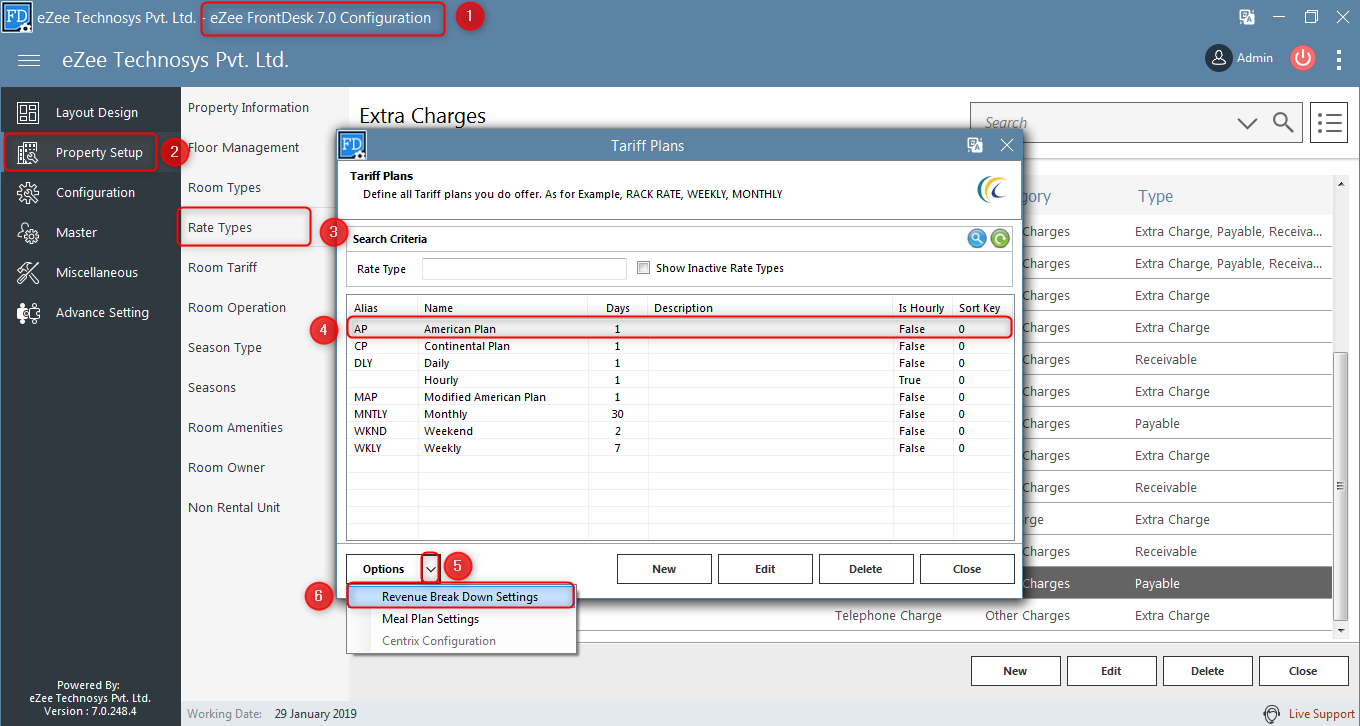
Task: Open Property Information submenu item
Action: pos(248,108)
